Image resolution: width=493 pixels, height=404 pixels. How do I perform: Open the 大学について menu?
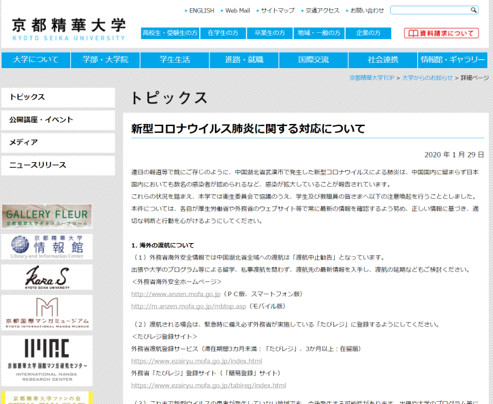[36, 60]
